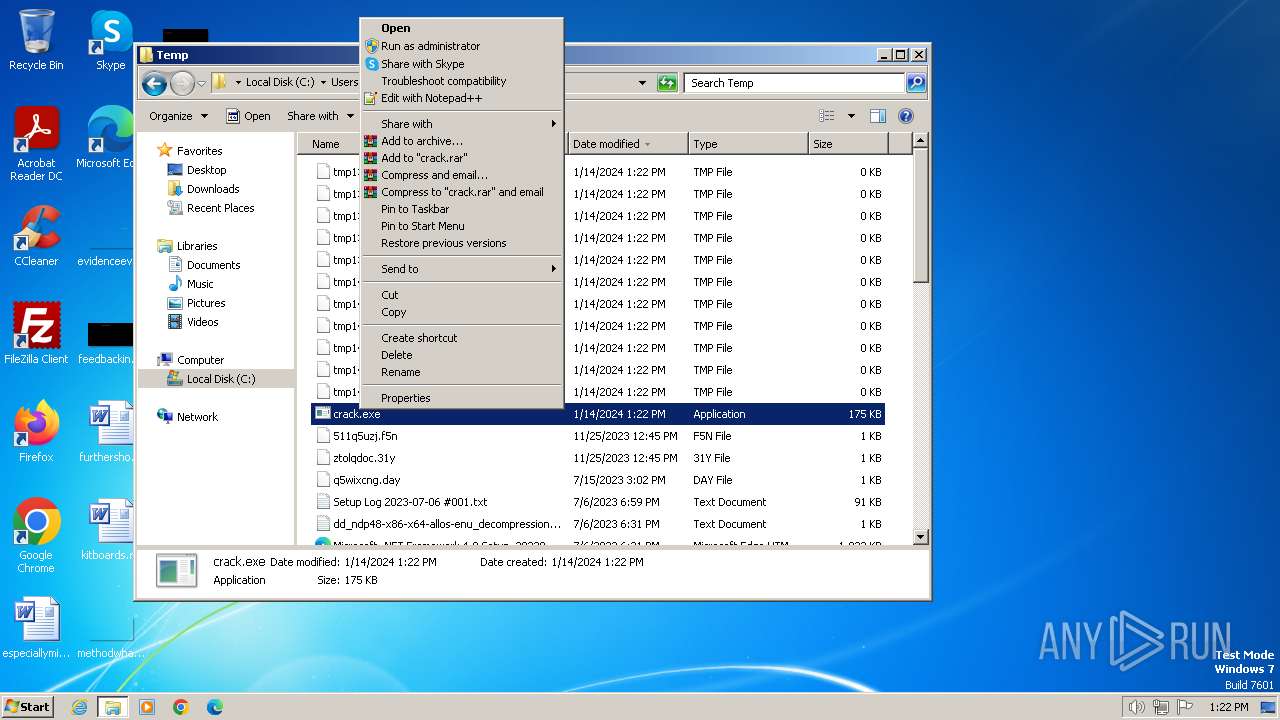Open Acrobat Reader DC desktop icon

(36, 145)
